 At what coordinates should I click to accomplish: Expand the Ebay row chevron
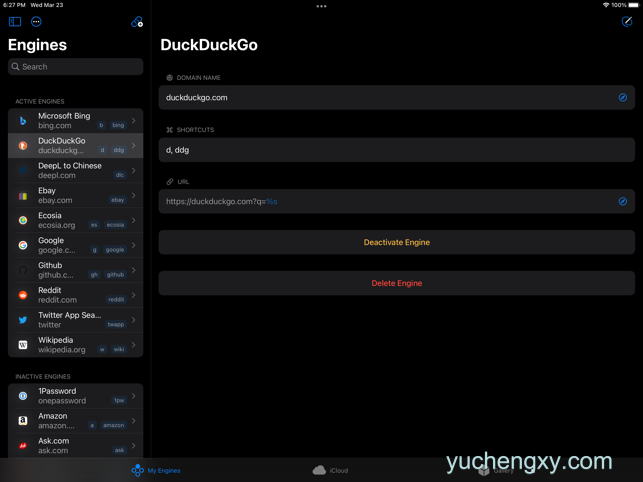134,195
